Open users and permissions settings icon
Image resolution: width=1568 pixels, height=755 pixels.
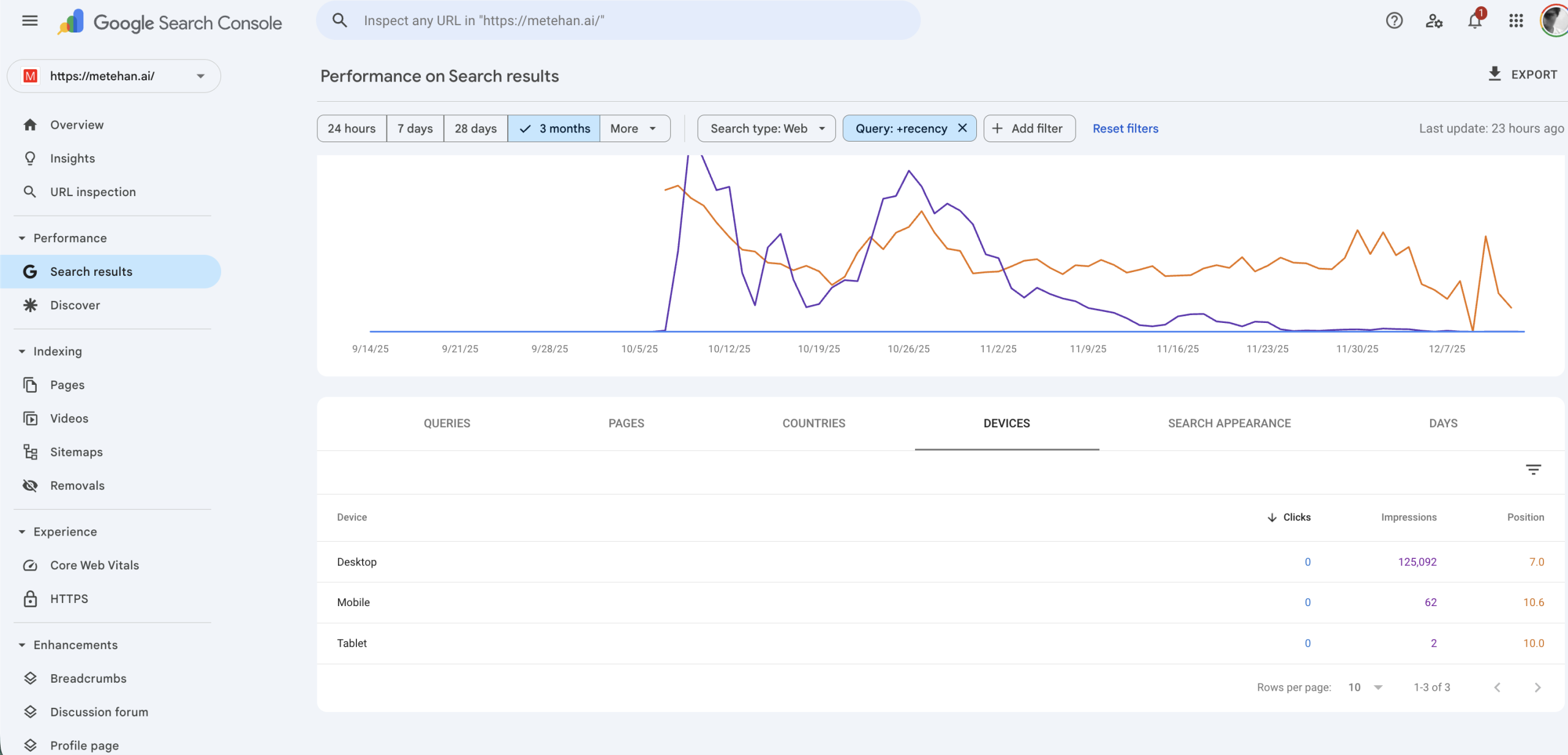point(1434,21)
